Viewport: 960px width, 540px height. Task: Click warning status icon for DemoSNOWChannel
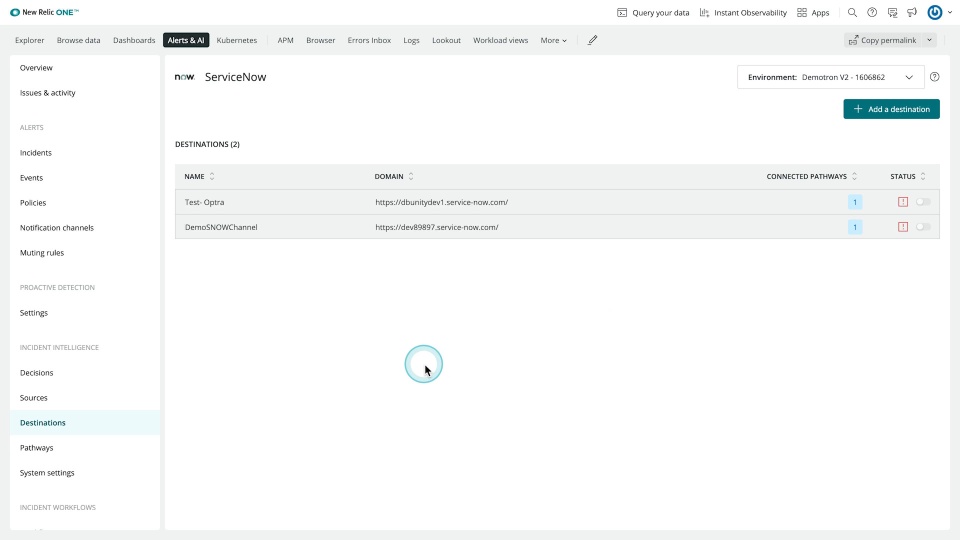[x=903, y=227]
